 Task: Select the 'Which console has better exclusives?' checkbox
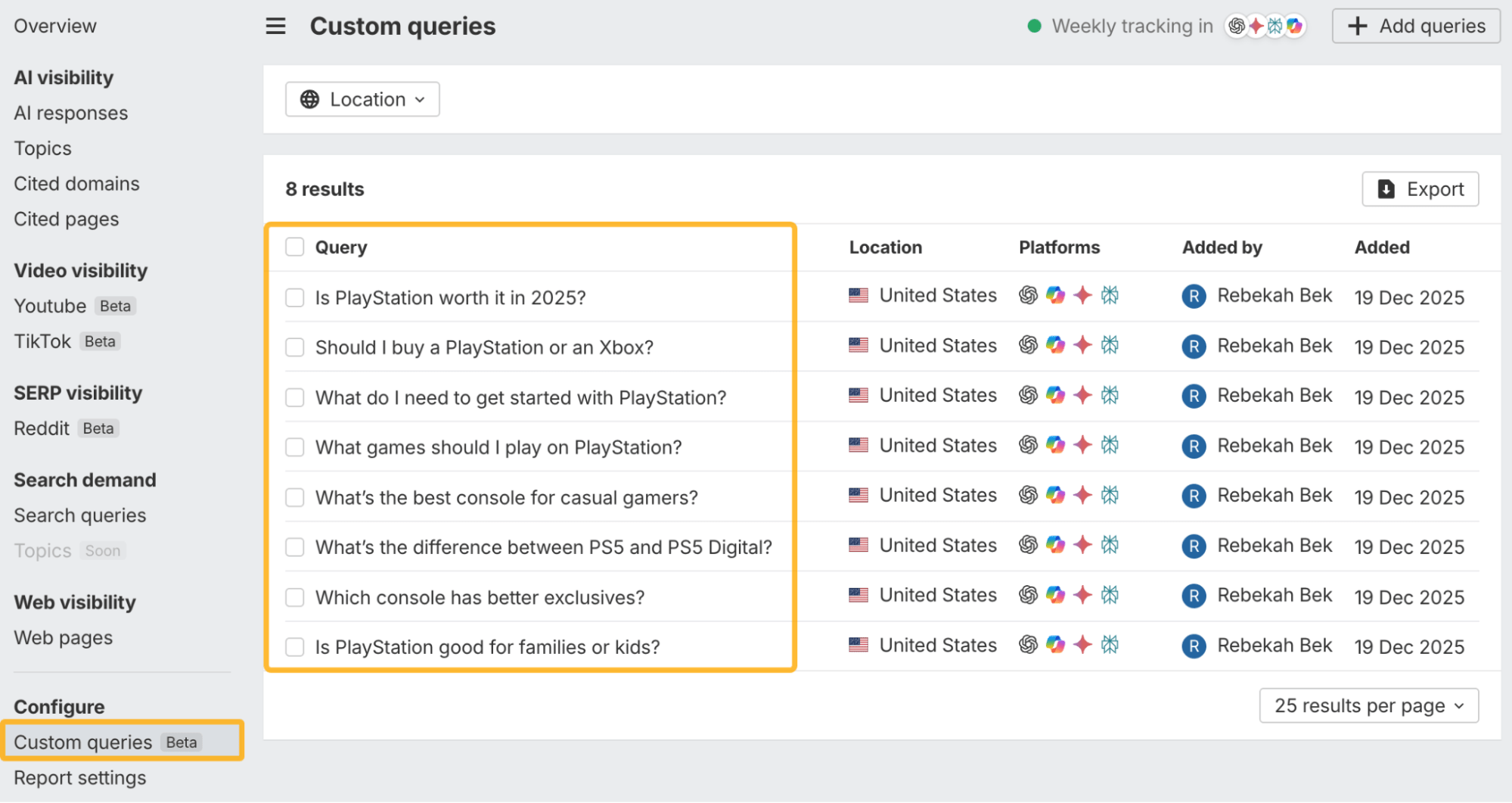[295, 597]
